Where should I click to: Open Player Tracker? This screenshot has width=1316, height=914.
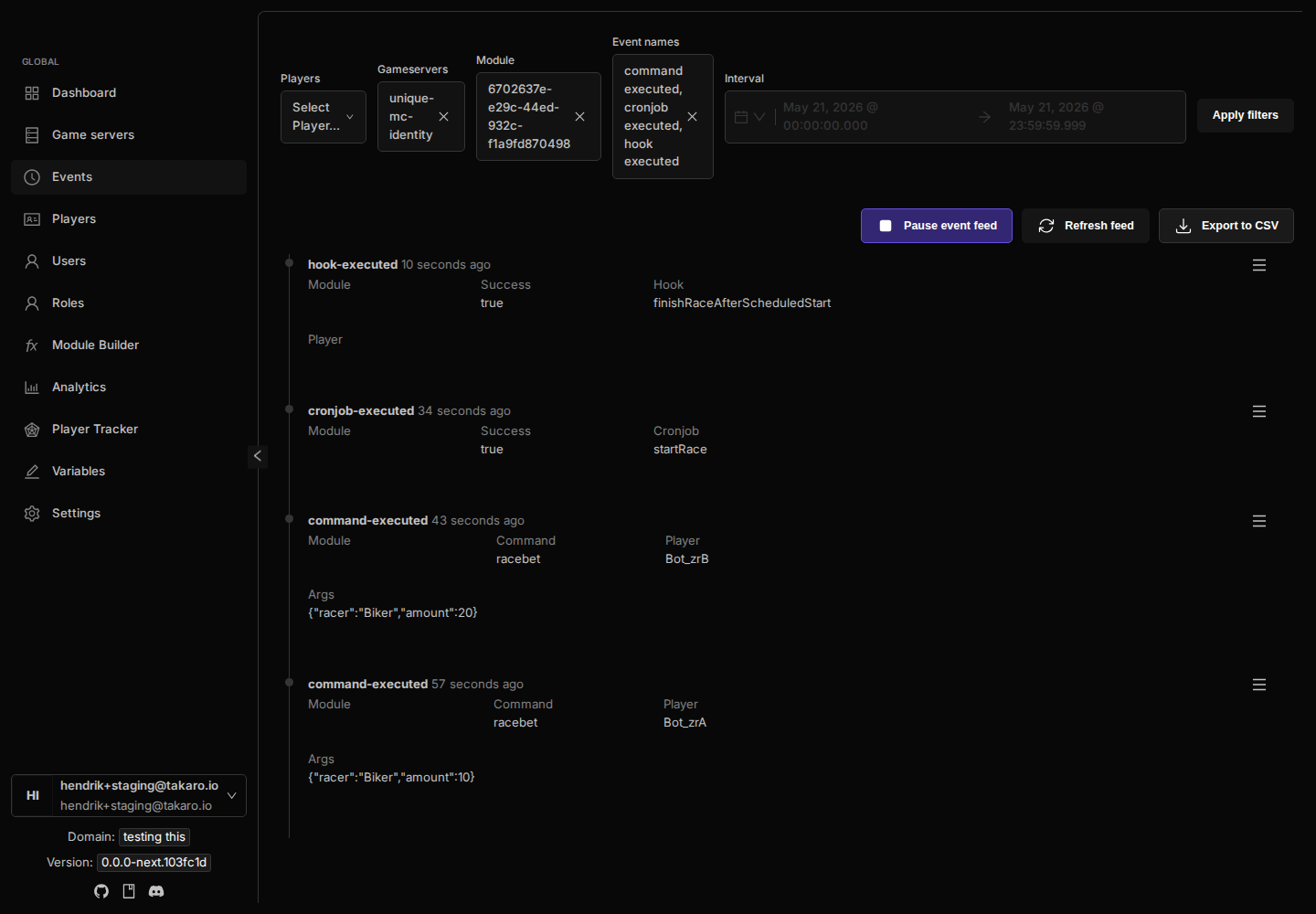[x=129, y=430]
